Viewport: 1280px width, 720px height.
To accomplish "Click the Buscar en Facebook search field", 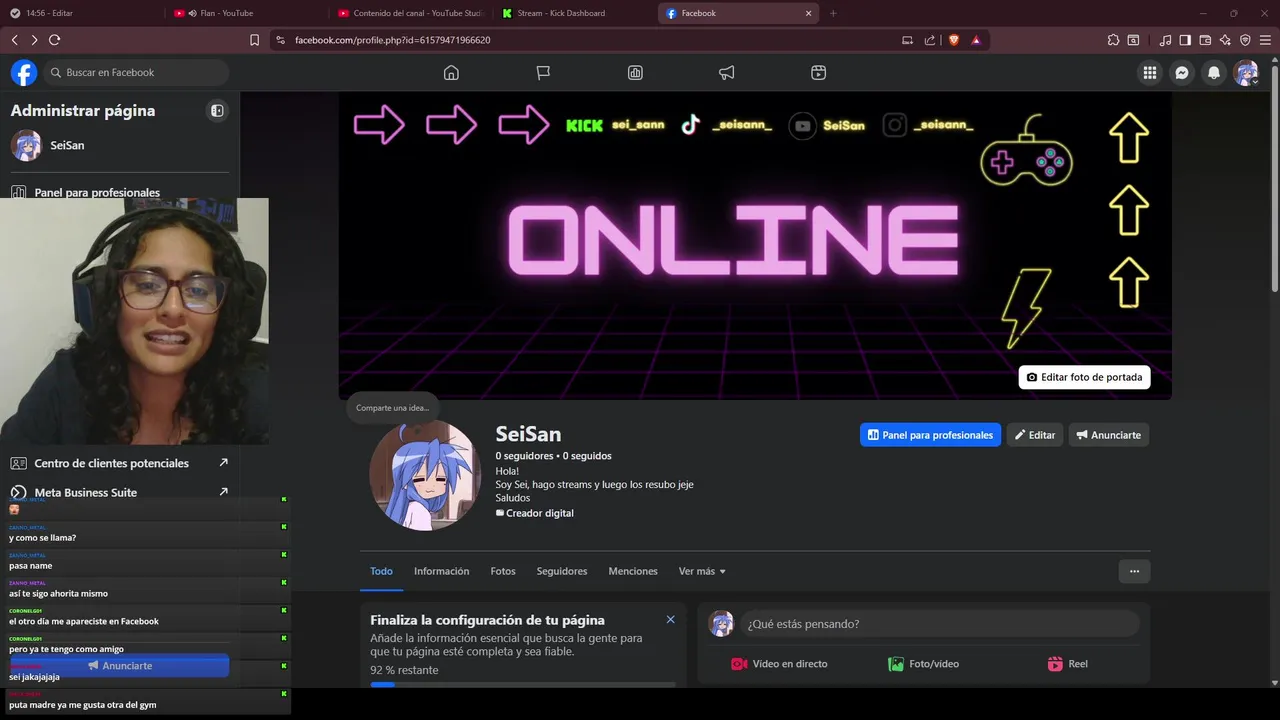I will [136, 73].
